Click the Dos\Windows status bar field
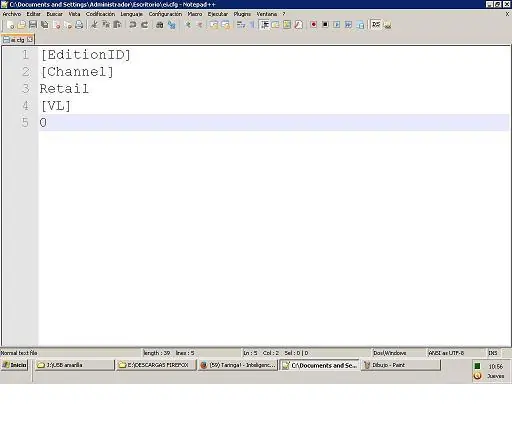The width and height of the screenshot is (512, 437). click(x=399, y=353)
